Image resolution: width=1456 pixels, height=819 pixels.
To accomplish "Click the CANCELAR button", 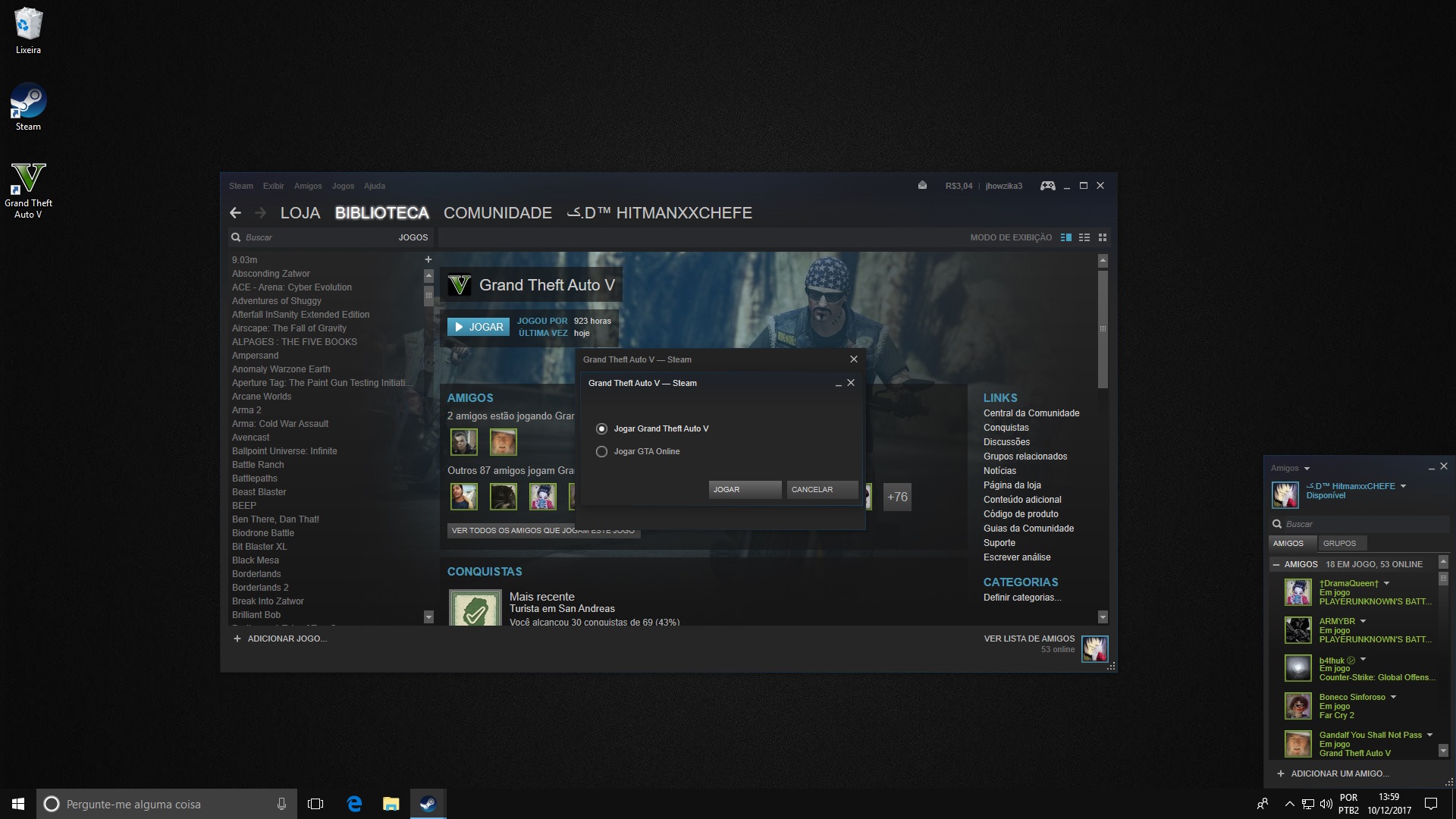I will point(821,489).
